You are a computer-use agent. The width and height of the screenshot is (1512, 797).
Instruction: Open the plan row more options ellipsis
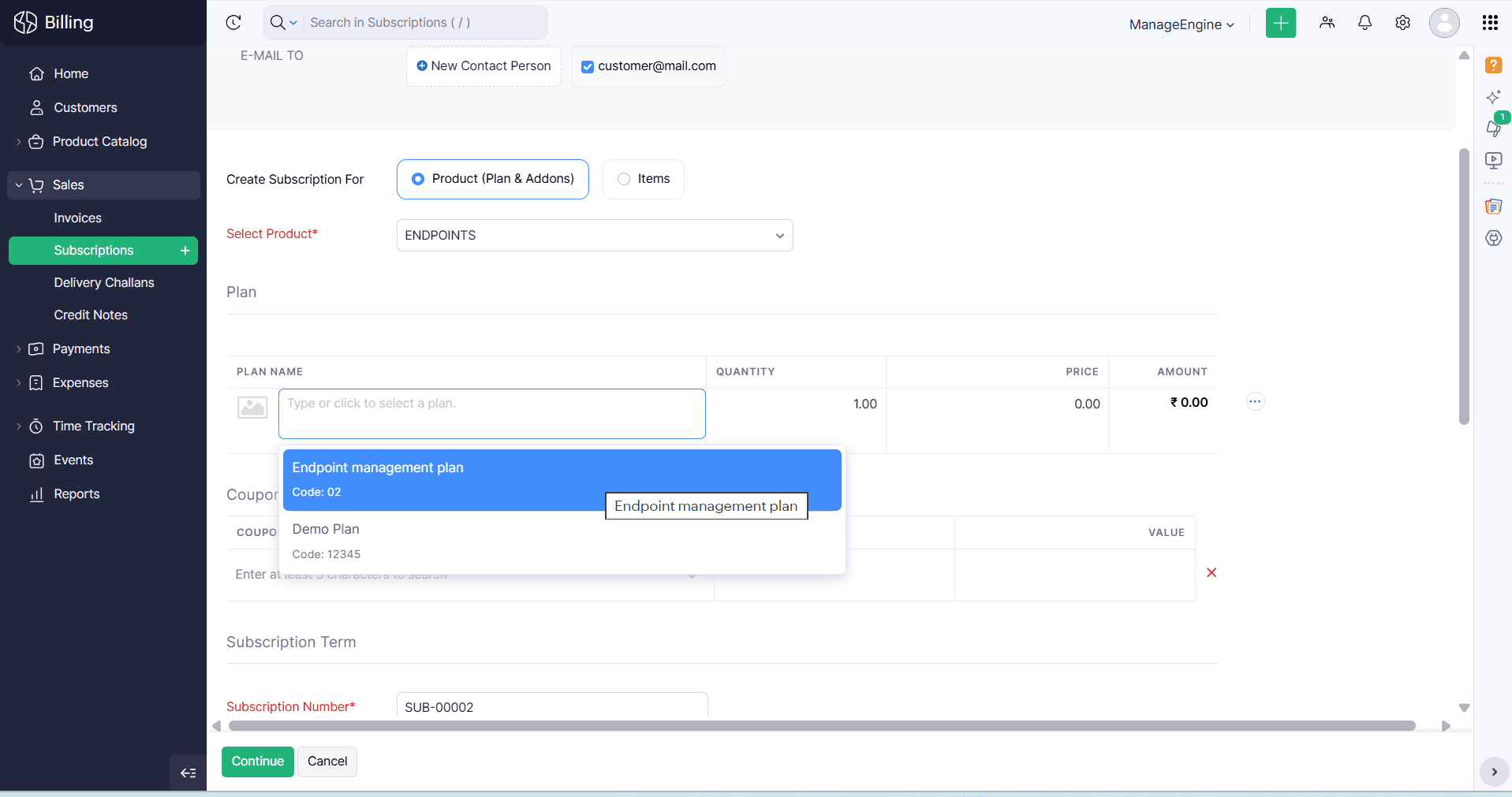1255,402
